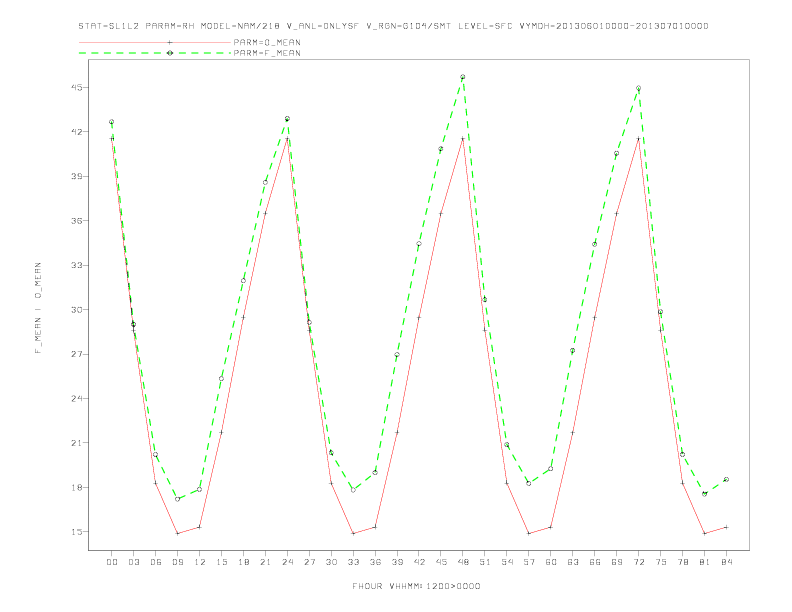The image size is (792, 612).
Task: Click y-axis tick value 21
Action: click(76, 443)
